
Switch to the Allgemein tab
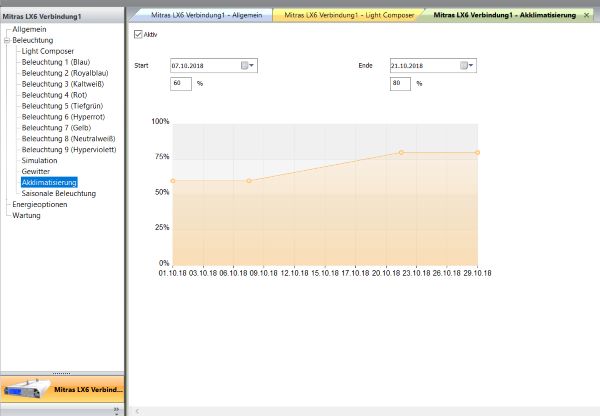point(190,16)
